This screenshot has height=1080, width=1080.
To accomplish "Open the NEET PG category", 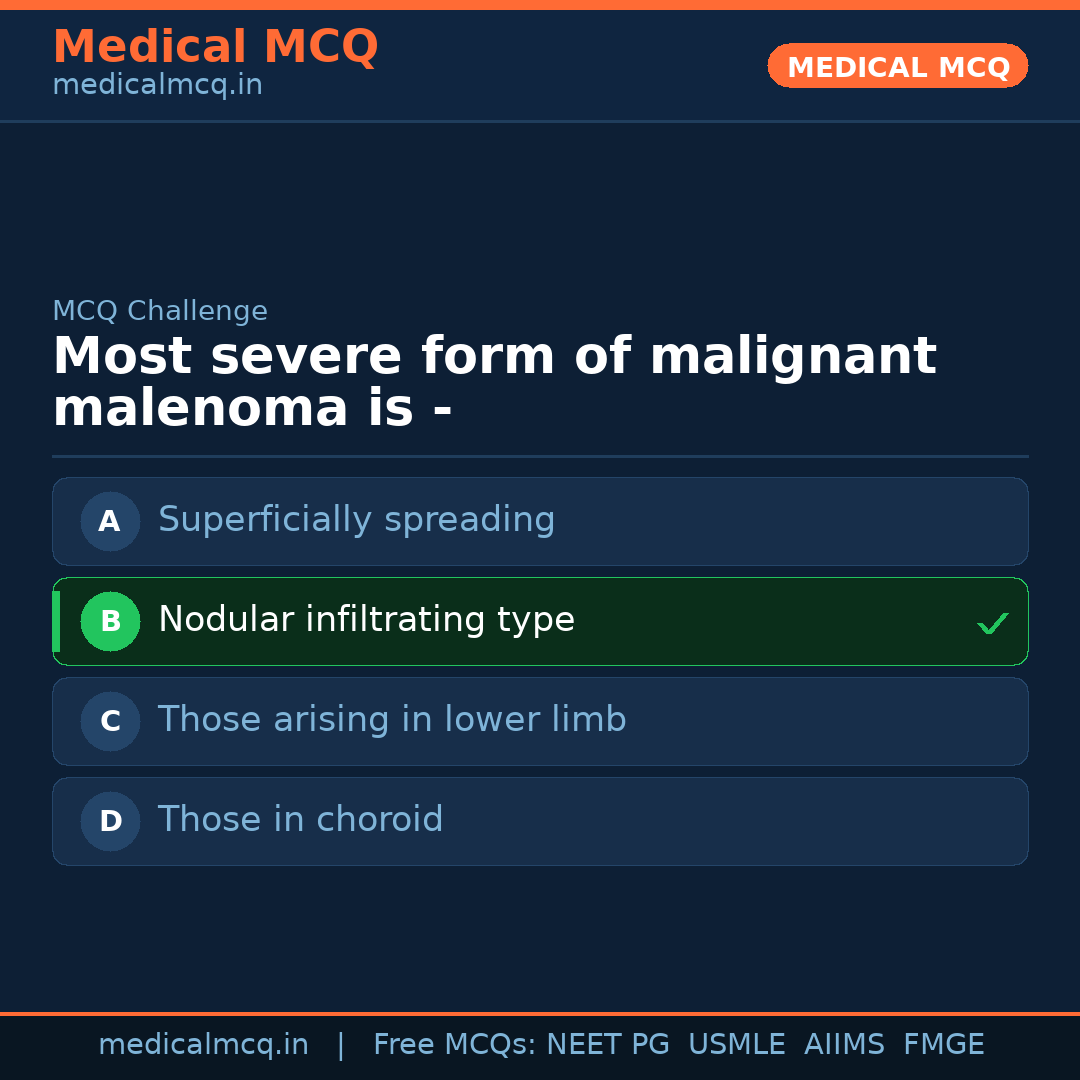I will (x=607, y=1044).
